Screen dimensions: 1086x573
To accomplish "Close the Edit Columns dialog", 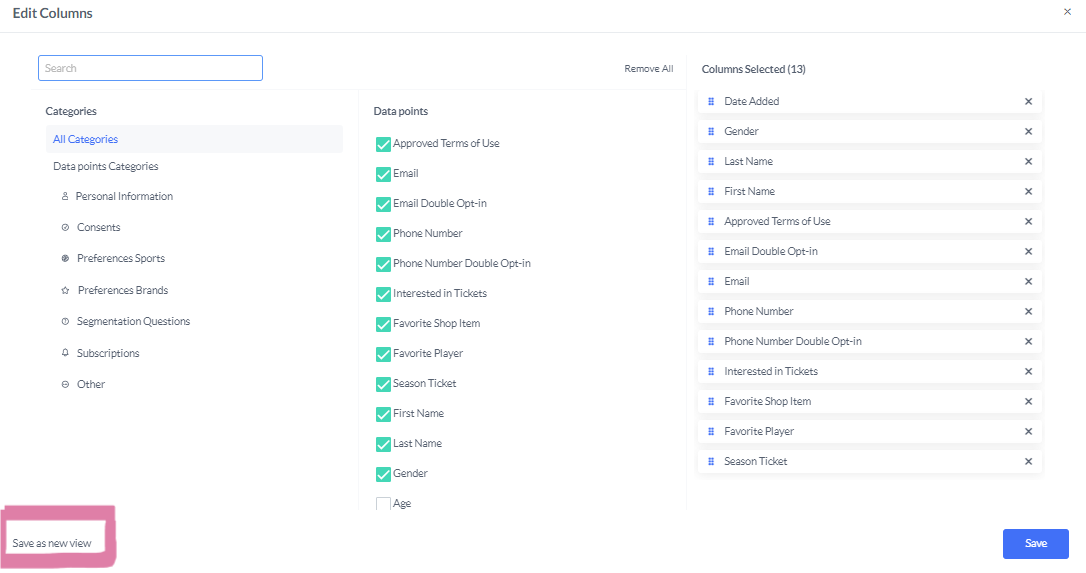I will click(x=1067, y=11).
